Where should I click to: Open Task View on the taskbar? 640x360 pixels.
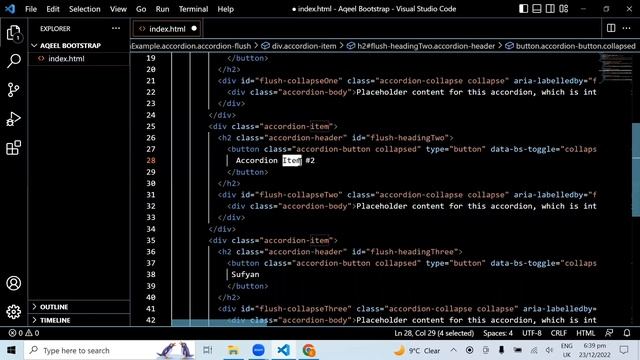[x=208, y=350]
